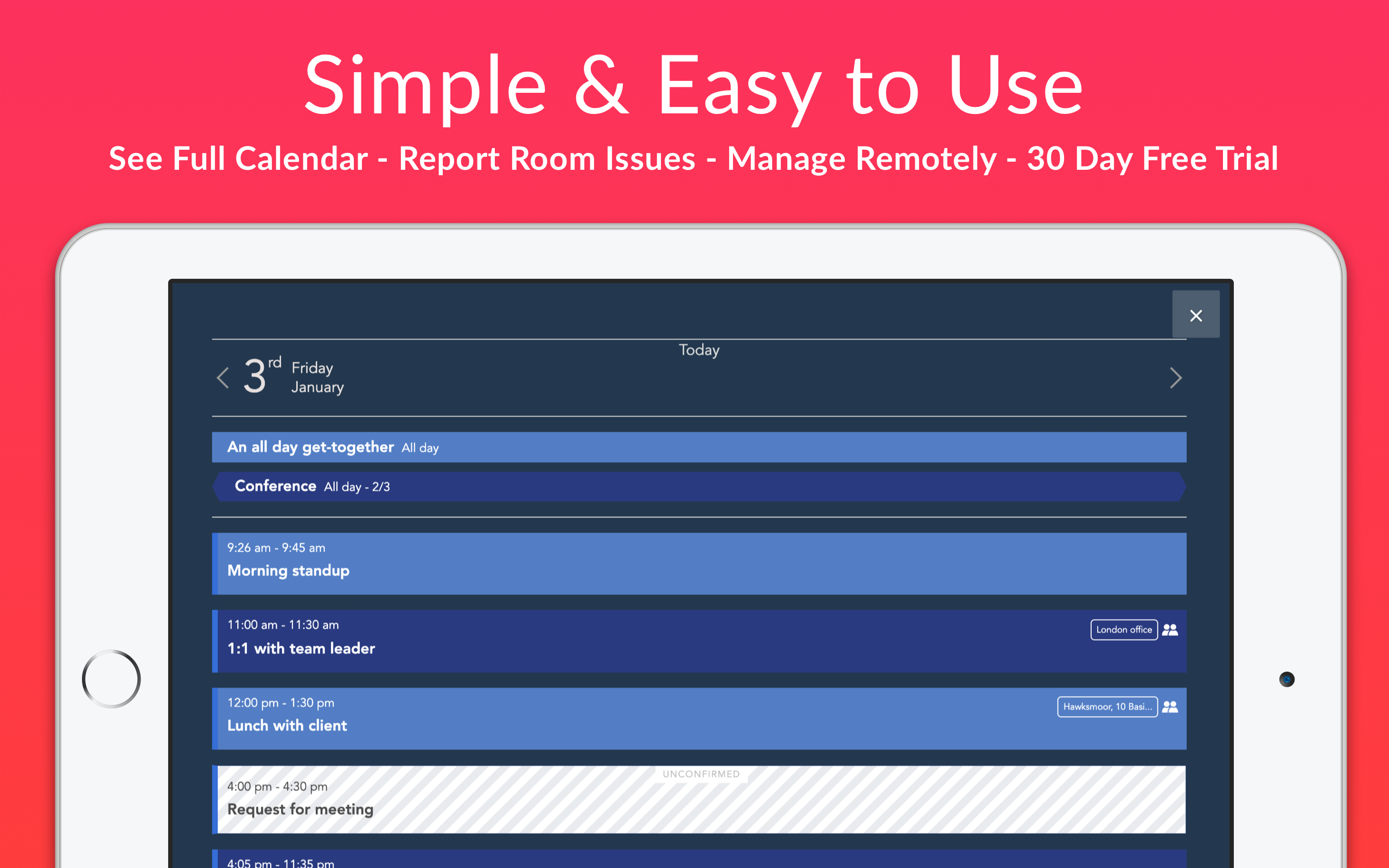1389x868 pixels.
Task: Open the Lunch with client event
Action: pos(632,718)
